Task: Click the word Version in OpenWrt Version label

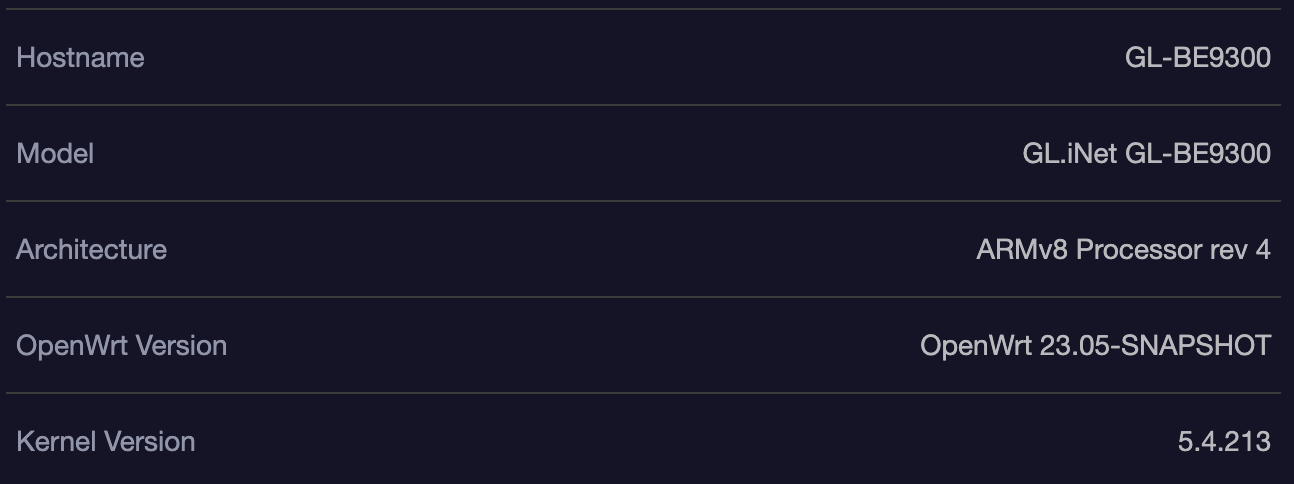Action: click(x=181, y=346)
